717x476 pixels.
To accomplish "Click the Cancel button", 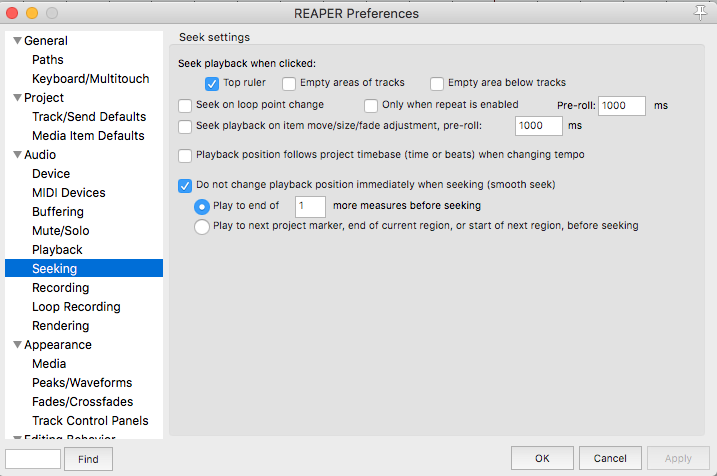I will 610,459.
